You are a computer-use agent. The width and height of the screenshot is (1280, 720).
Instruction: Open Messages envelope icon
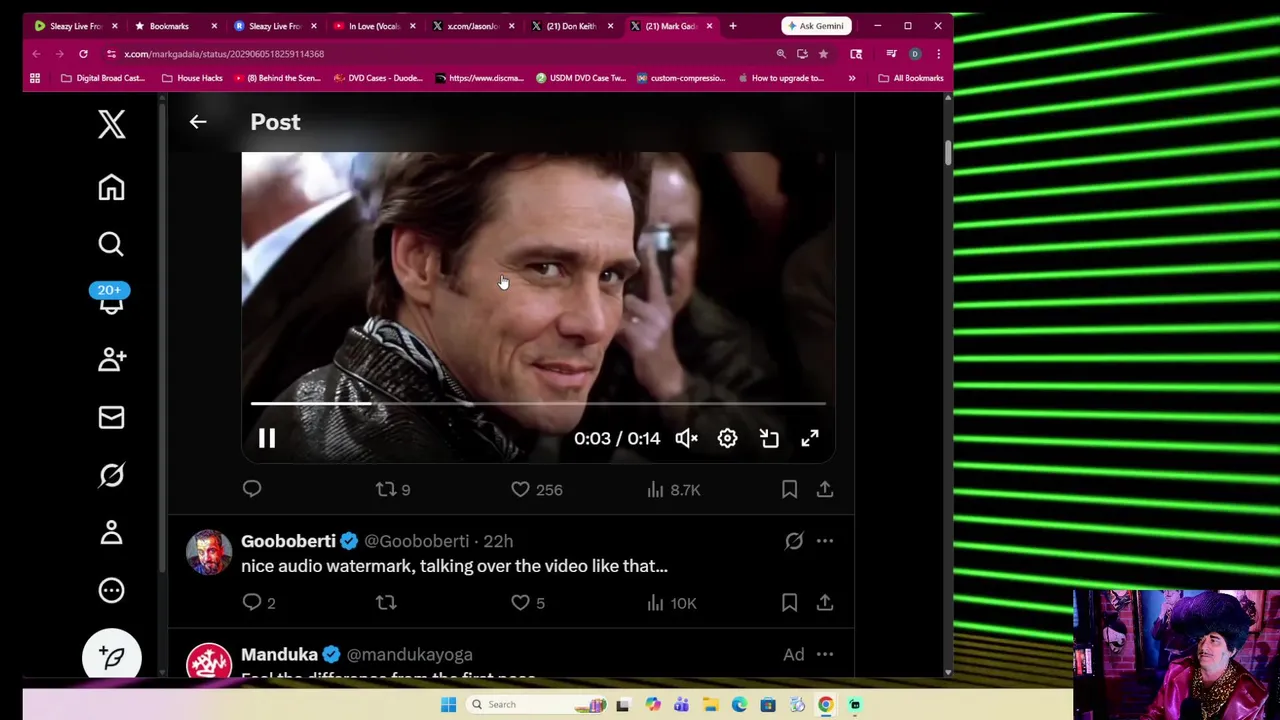pos(111,417)
